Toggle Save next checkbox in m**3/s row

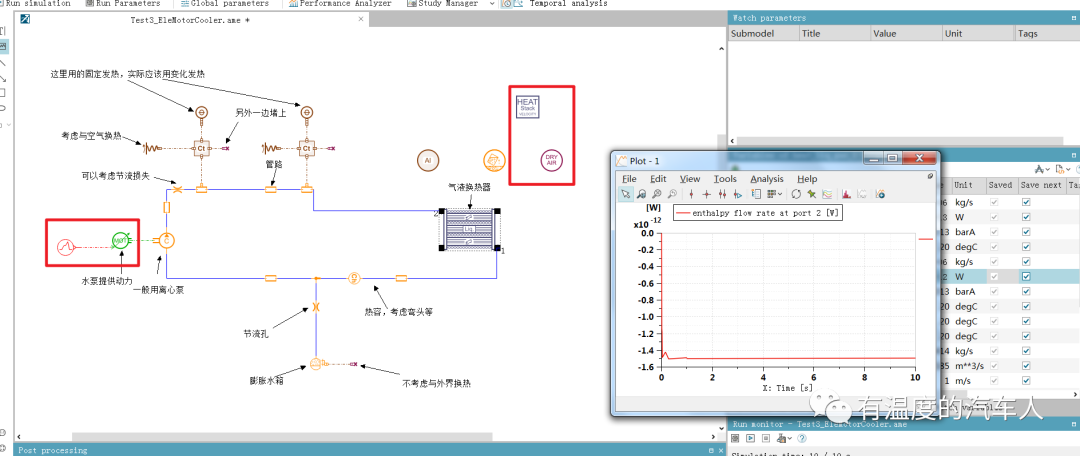pyautogui.click(x=1026, y=365)
